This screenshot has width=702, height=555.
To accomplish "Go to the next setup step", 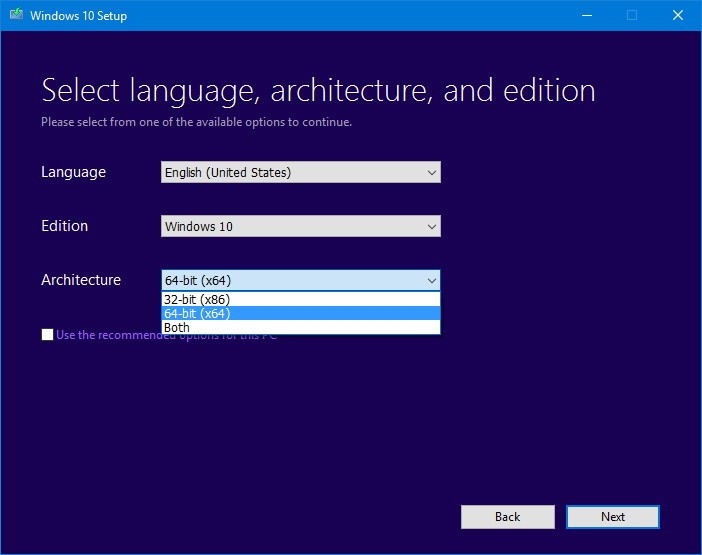I will 612,517.
